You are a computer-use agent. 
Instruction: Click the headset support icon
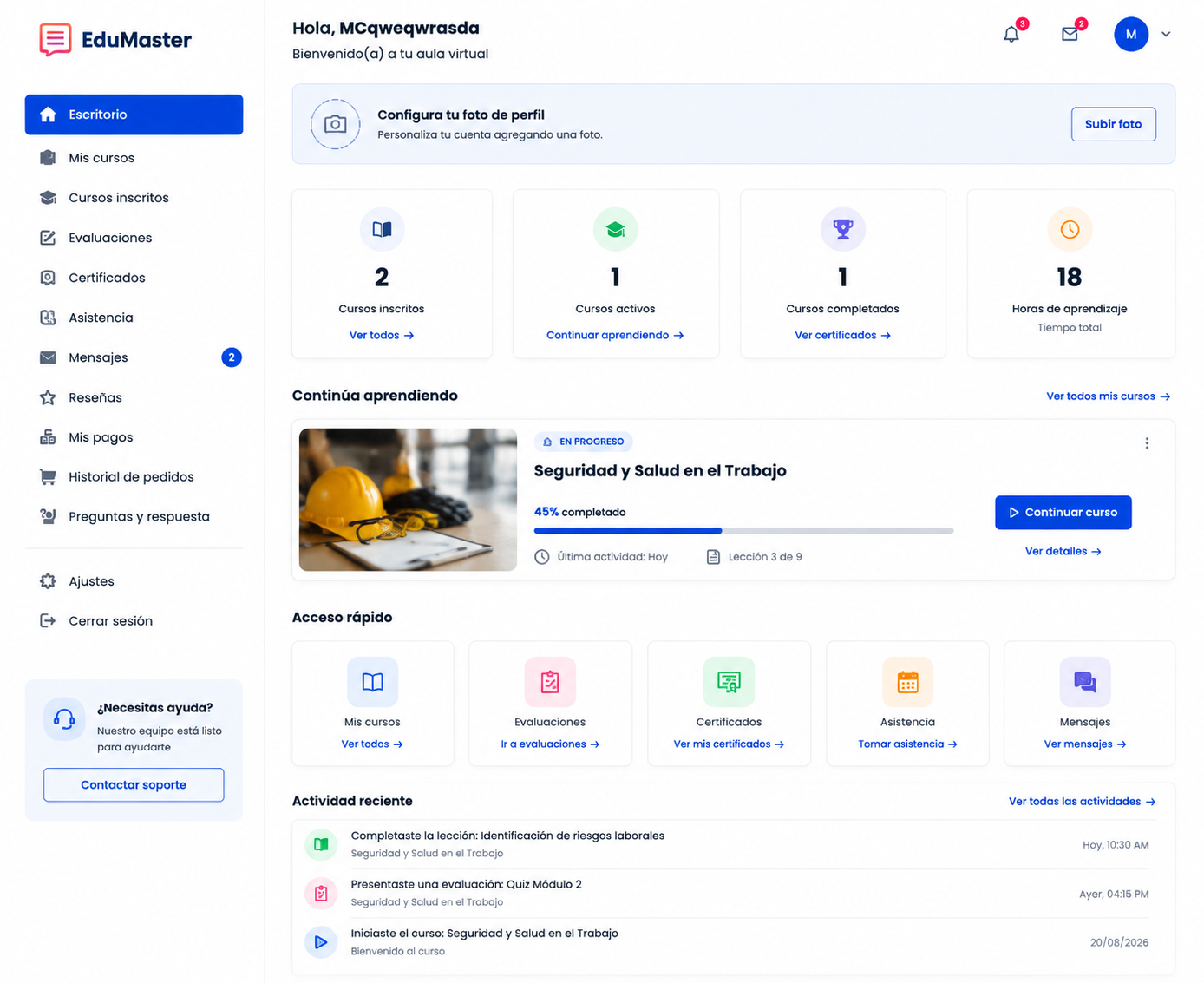(64, 718)
